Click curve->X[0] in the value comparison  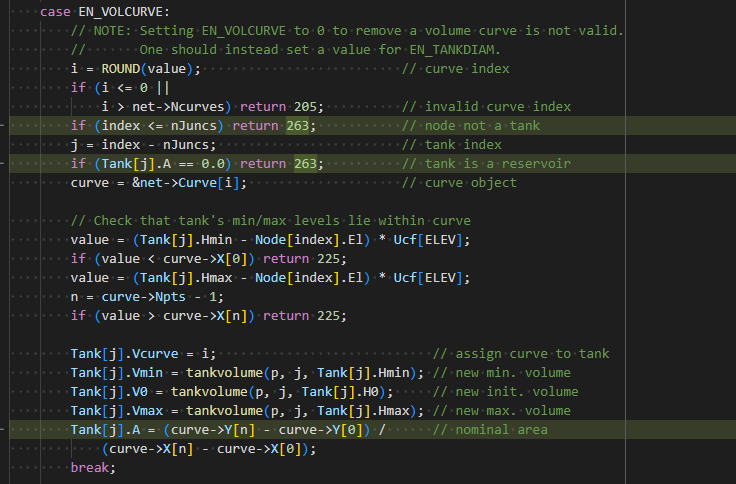[x=208, y=259]
